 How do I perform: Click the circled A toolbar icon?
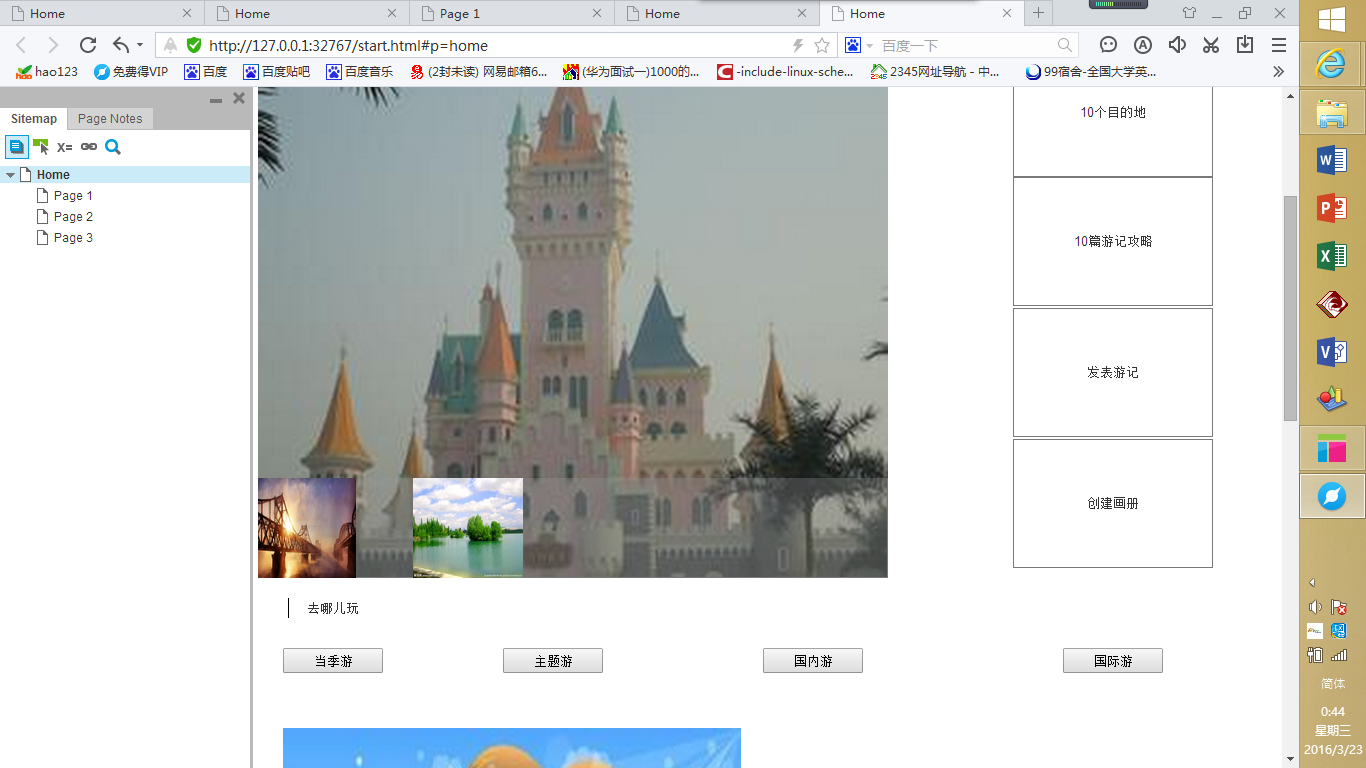pyautogui.click(x=1143, y=45)
